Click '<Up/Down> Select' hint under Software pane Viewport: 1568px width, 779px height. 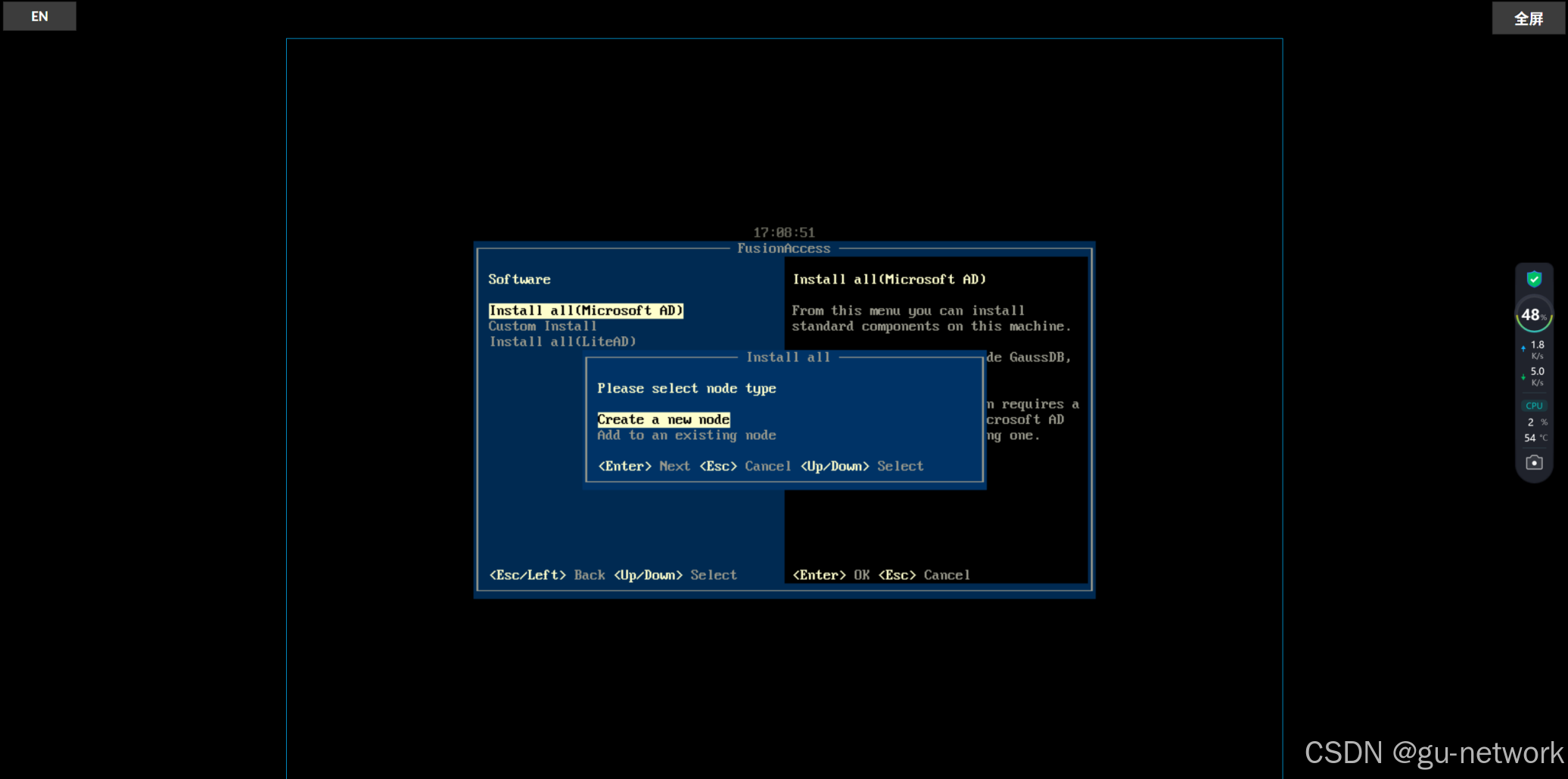tap(675, 575)
